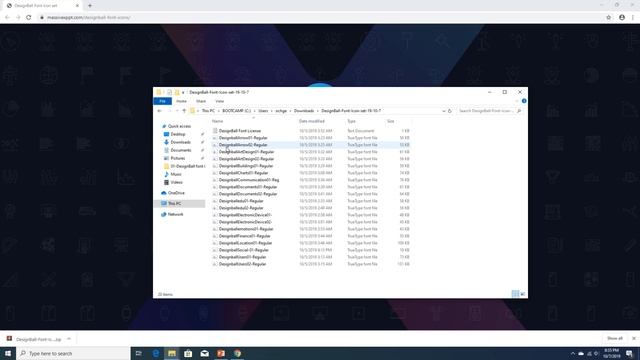
Task: Select the DesignballDocuments01-Regular font file
Action: click(x=248, y=187)
